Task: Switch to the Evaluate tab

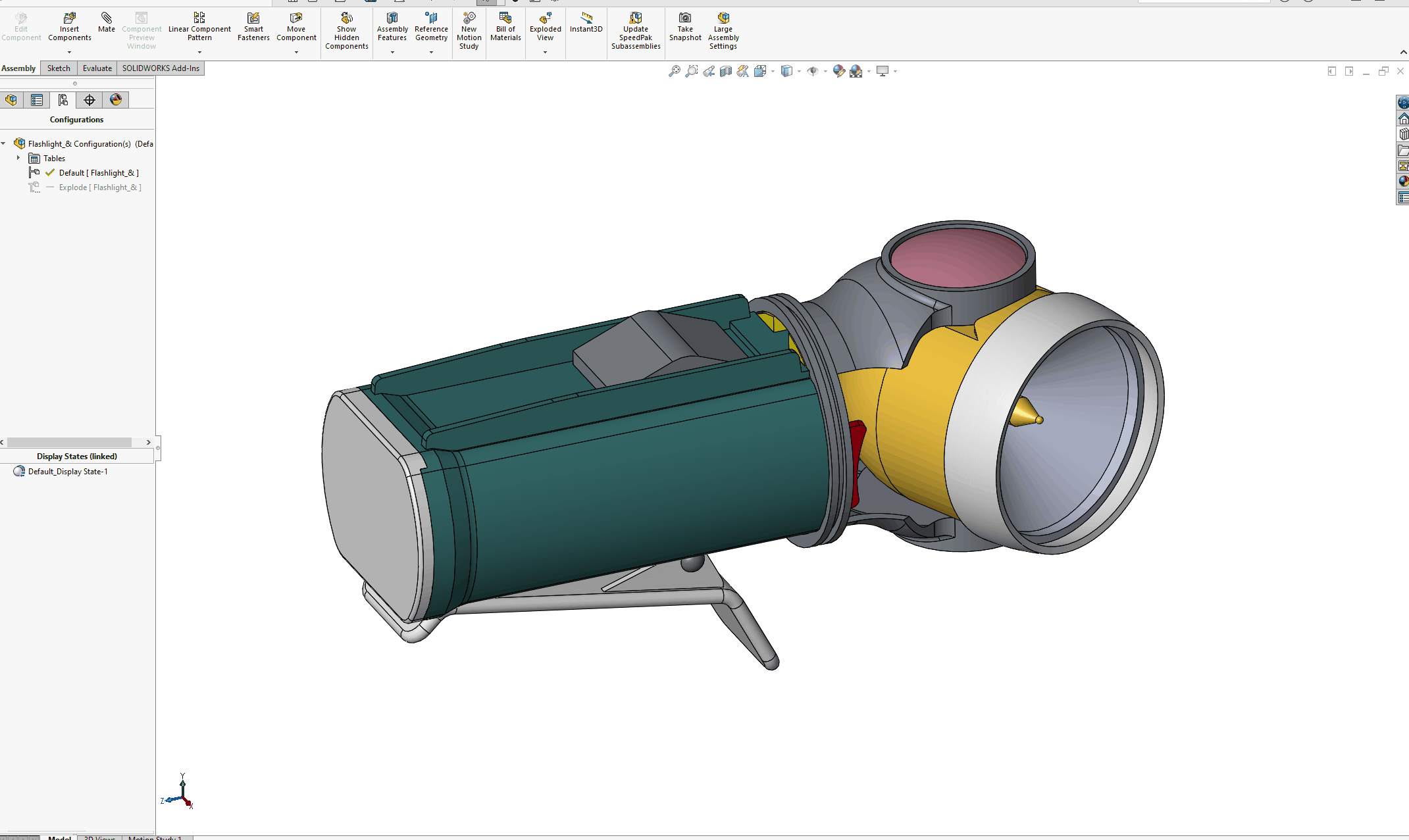Action: click(97, 68)
